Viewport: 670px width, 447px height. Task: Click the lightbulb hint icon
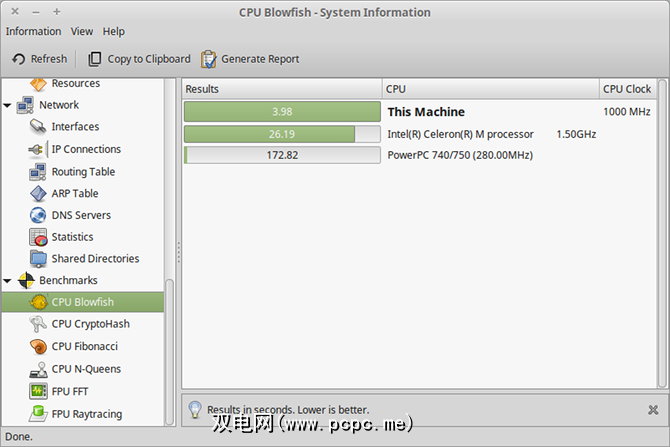[x=195, y=409]
